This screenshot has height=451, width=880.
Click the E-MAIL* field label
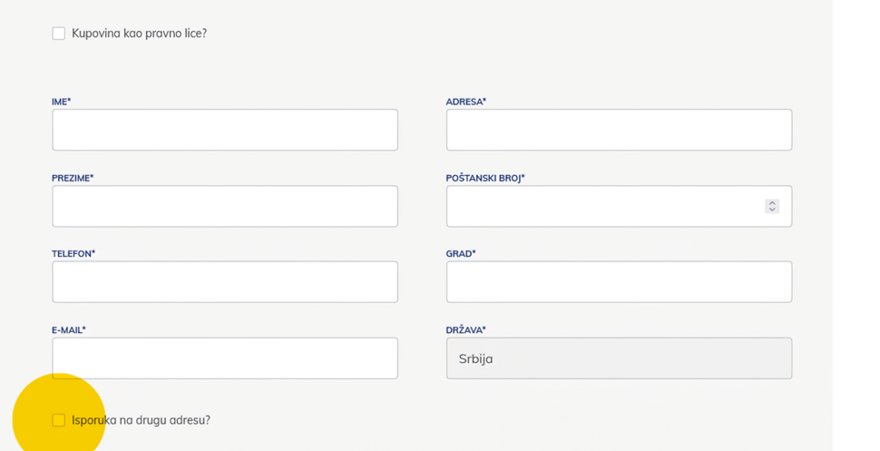(68, 330)
